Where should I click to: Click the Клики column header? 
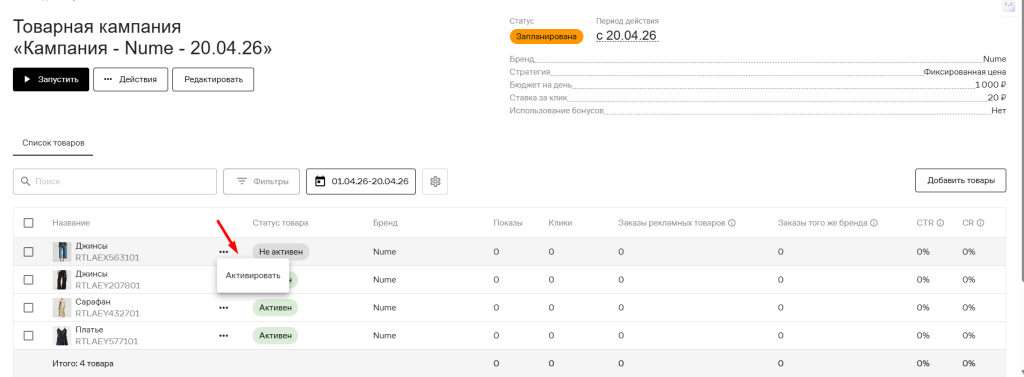[560, 223]
